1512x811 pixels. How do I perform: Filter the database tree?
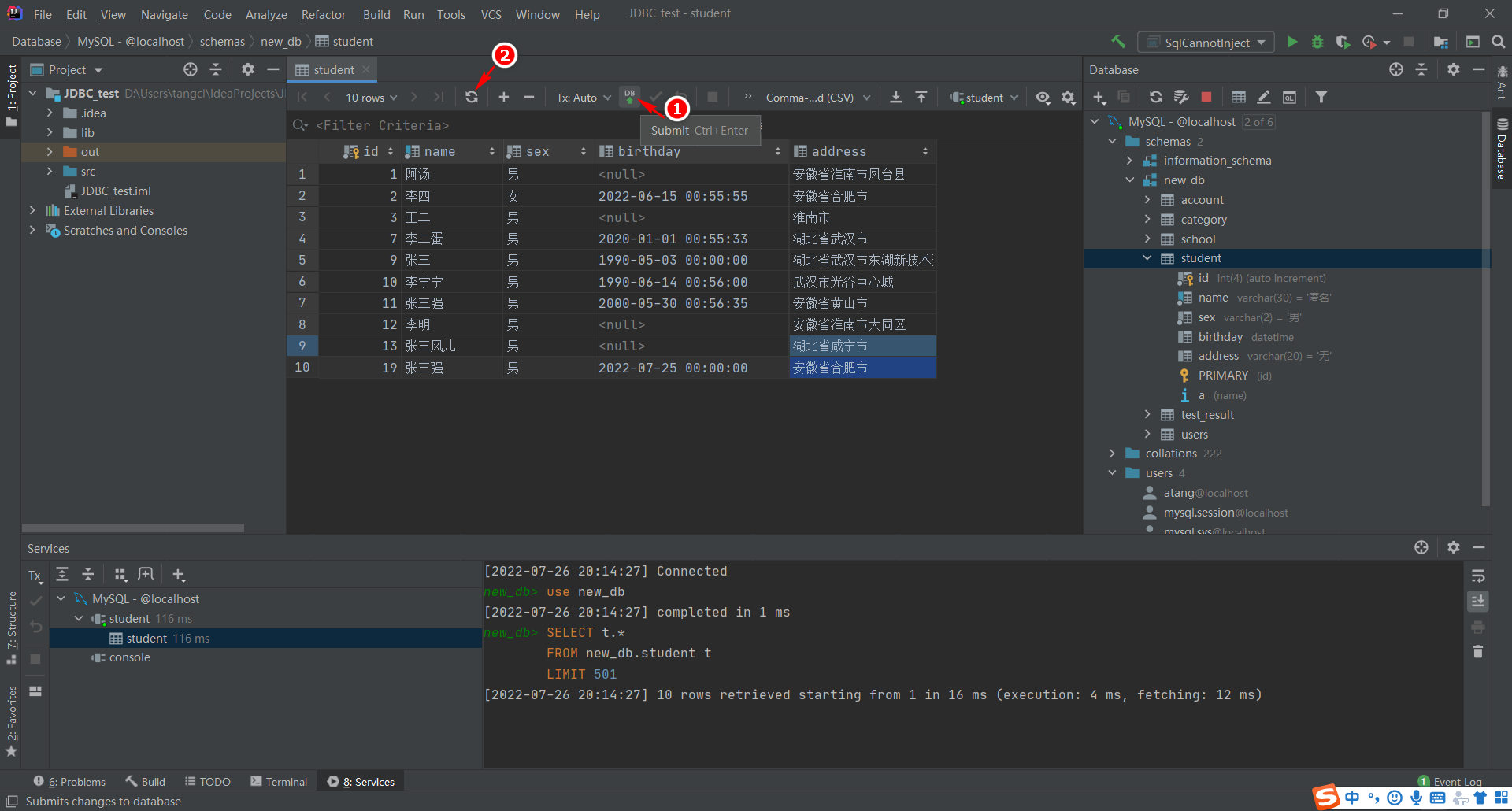pyautogui.click(x=1321, y=97)
